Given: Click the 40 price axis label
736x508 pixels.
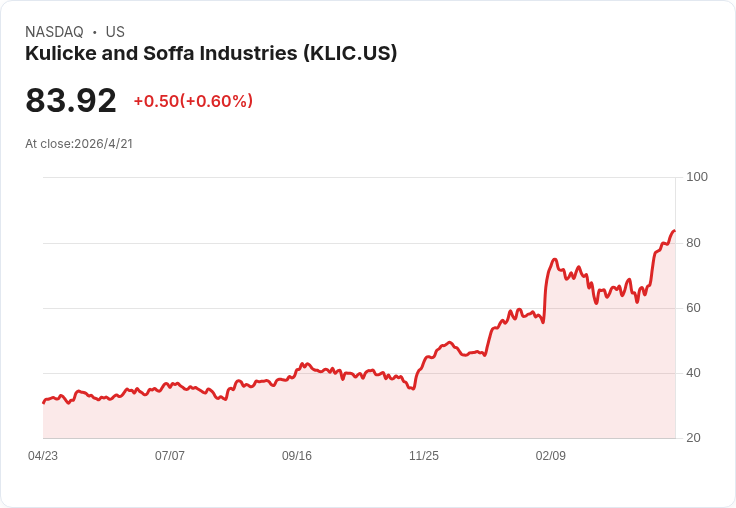Looking at the screenshot, I should (x=693, y=373).
